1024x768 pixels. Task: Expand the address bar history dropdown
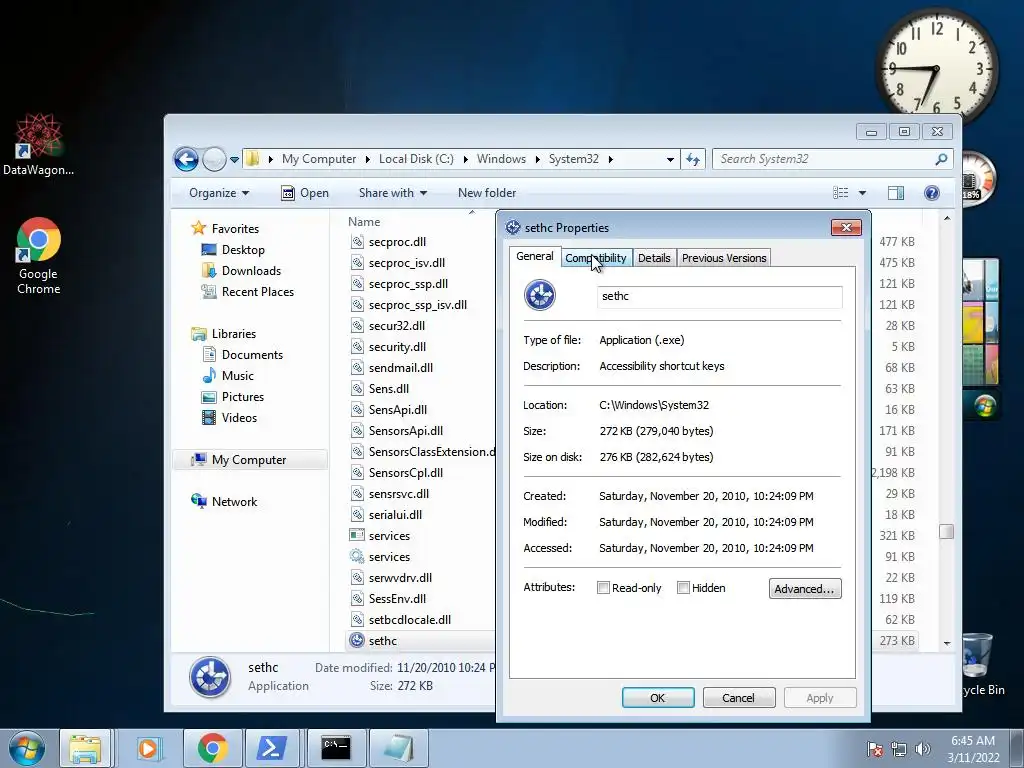(670, 159)
